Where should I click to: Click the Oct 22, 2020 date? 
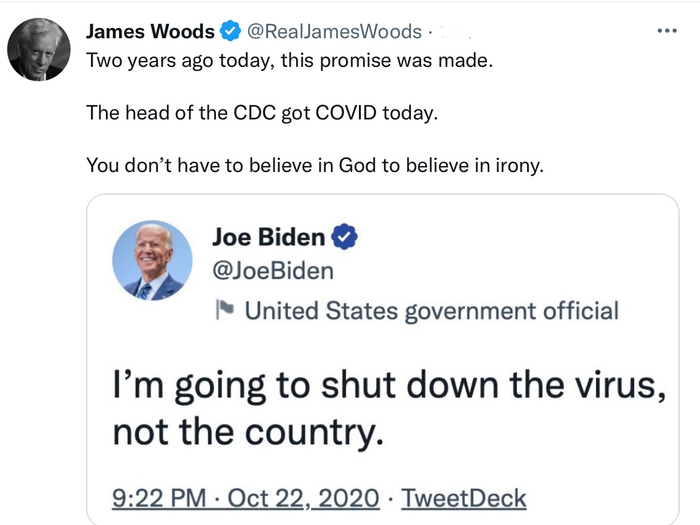click(306, 497)
